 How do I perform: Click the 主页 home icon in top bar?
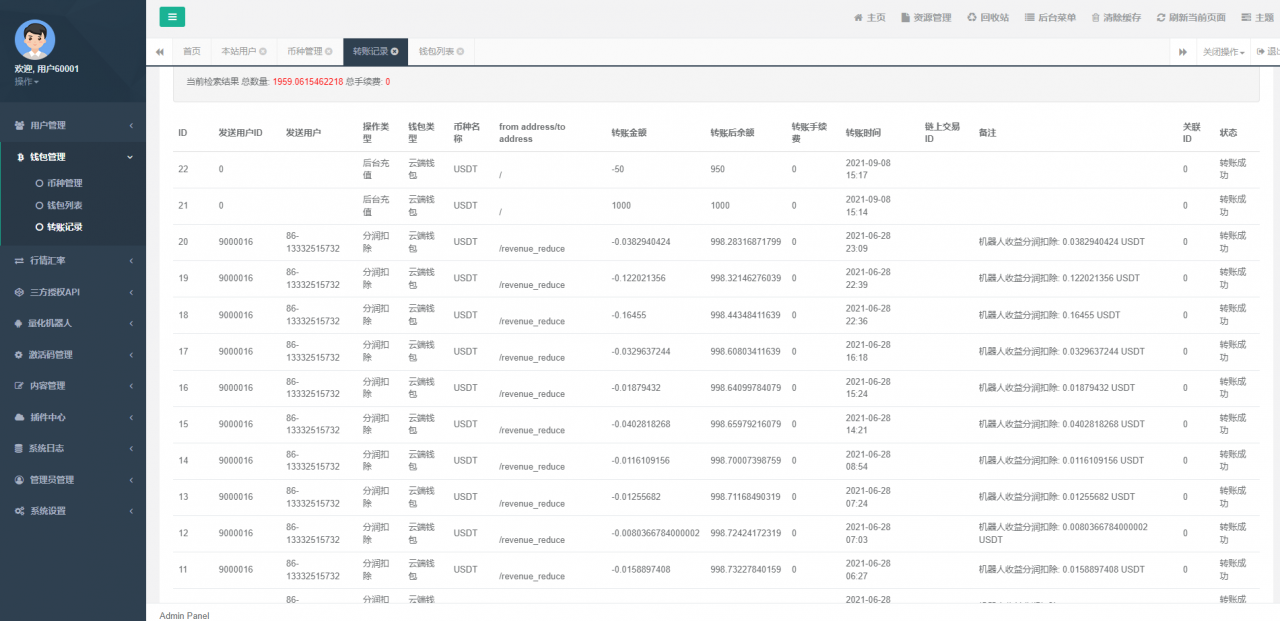click(869, 17)
